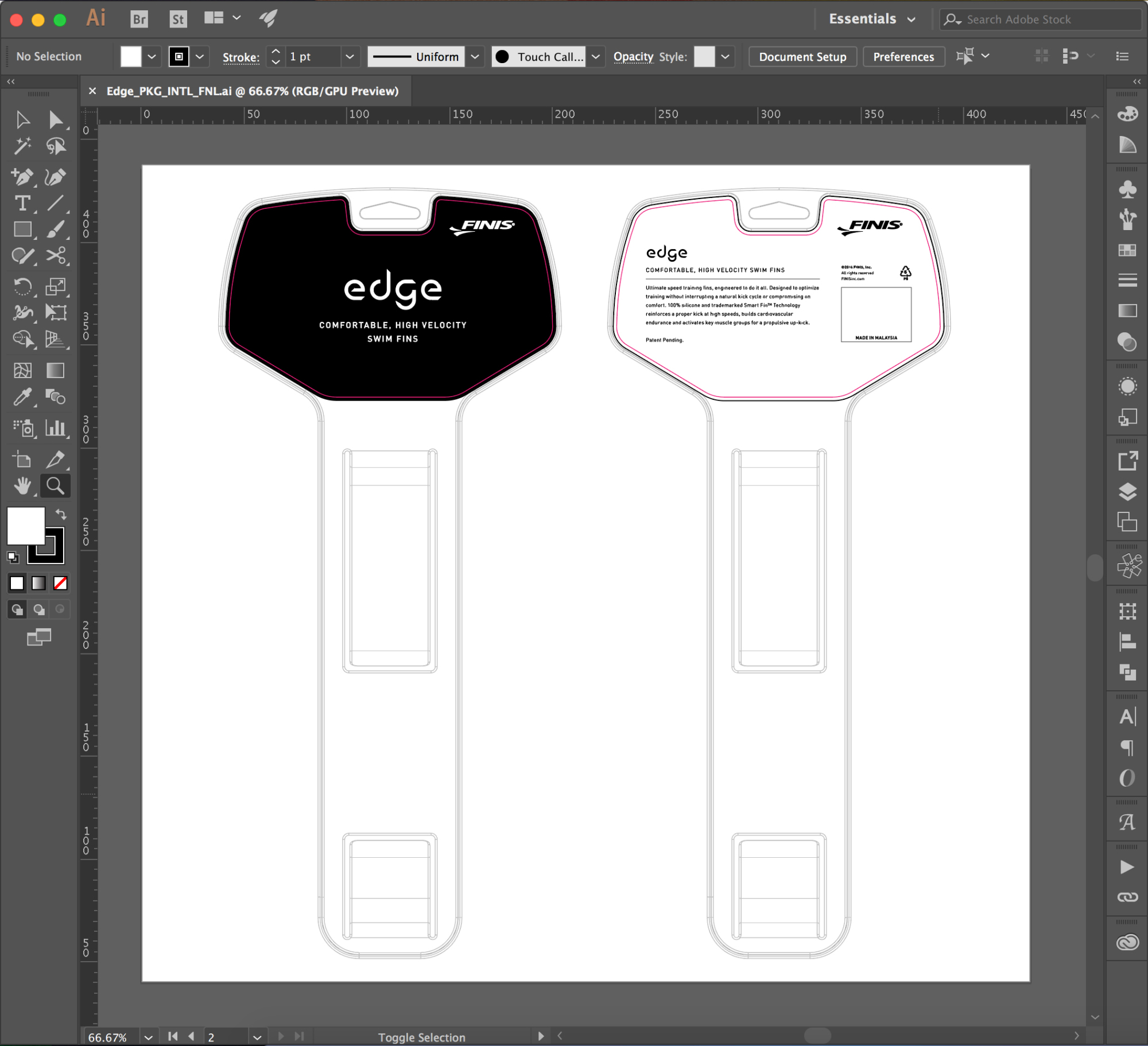The height and width of the screenshot is (1046, 1148).
Task: Click the Search Adobe Stock field
Action: (1040, 20)
